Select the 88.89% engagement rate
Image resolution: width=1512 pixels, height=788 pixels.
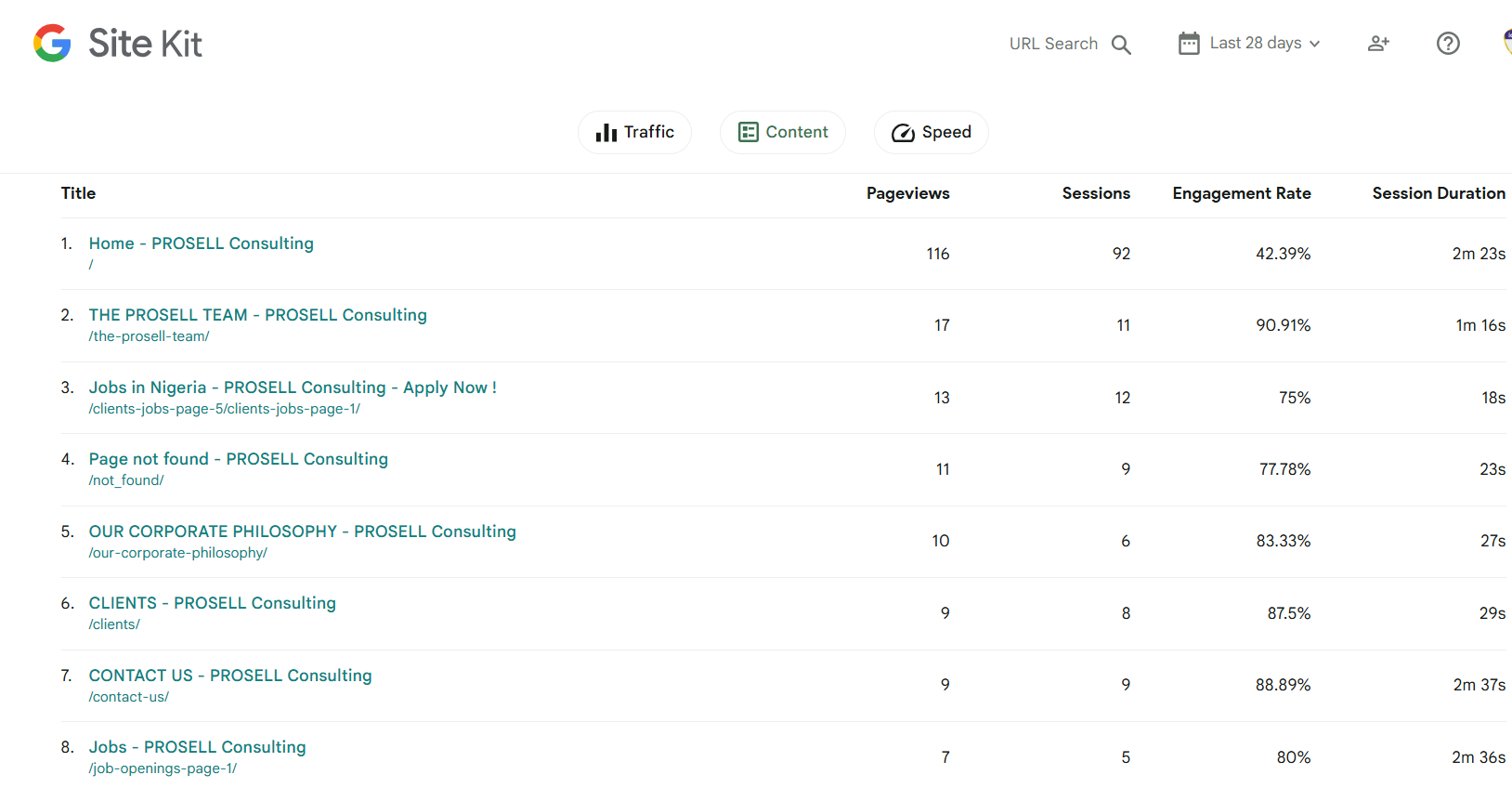1284,685
